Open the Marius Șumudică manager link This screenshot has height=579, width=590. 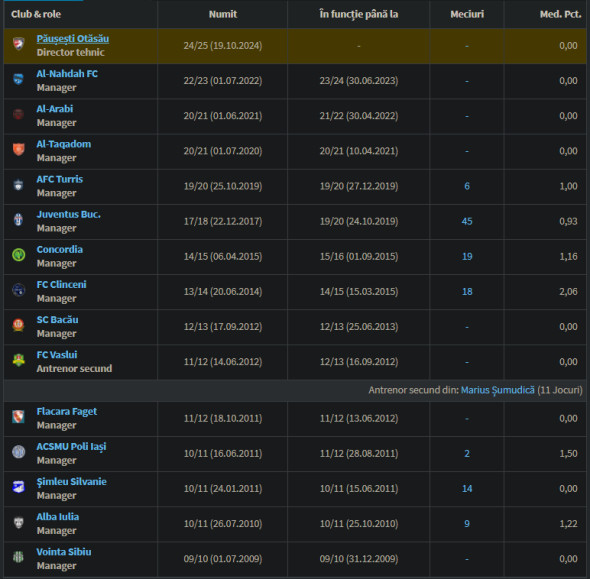click(497, 390)
